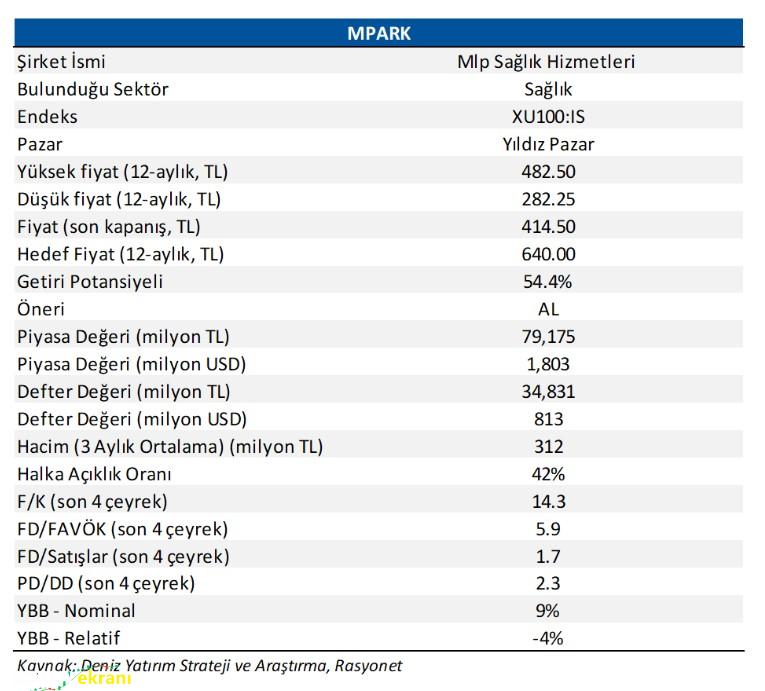Click the Piyasa Değeri (milyon USD) label

point(131,364)
